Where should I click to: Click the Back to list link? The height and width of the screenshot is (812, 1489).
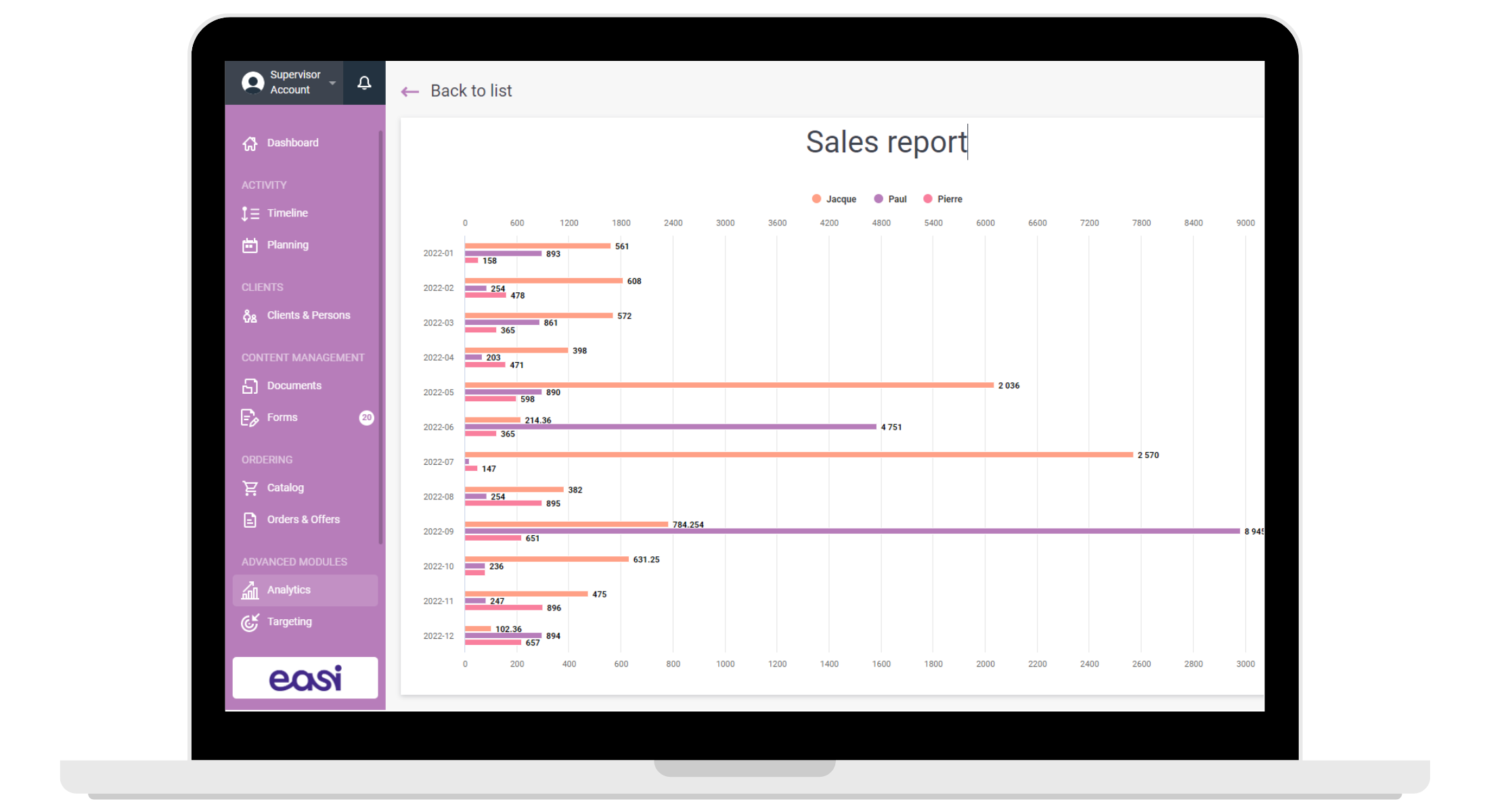coord(471,91)
